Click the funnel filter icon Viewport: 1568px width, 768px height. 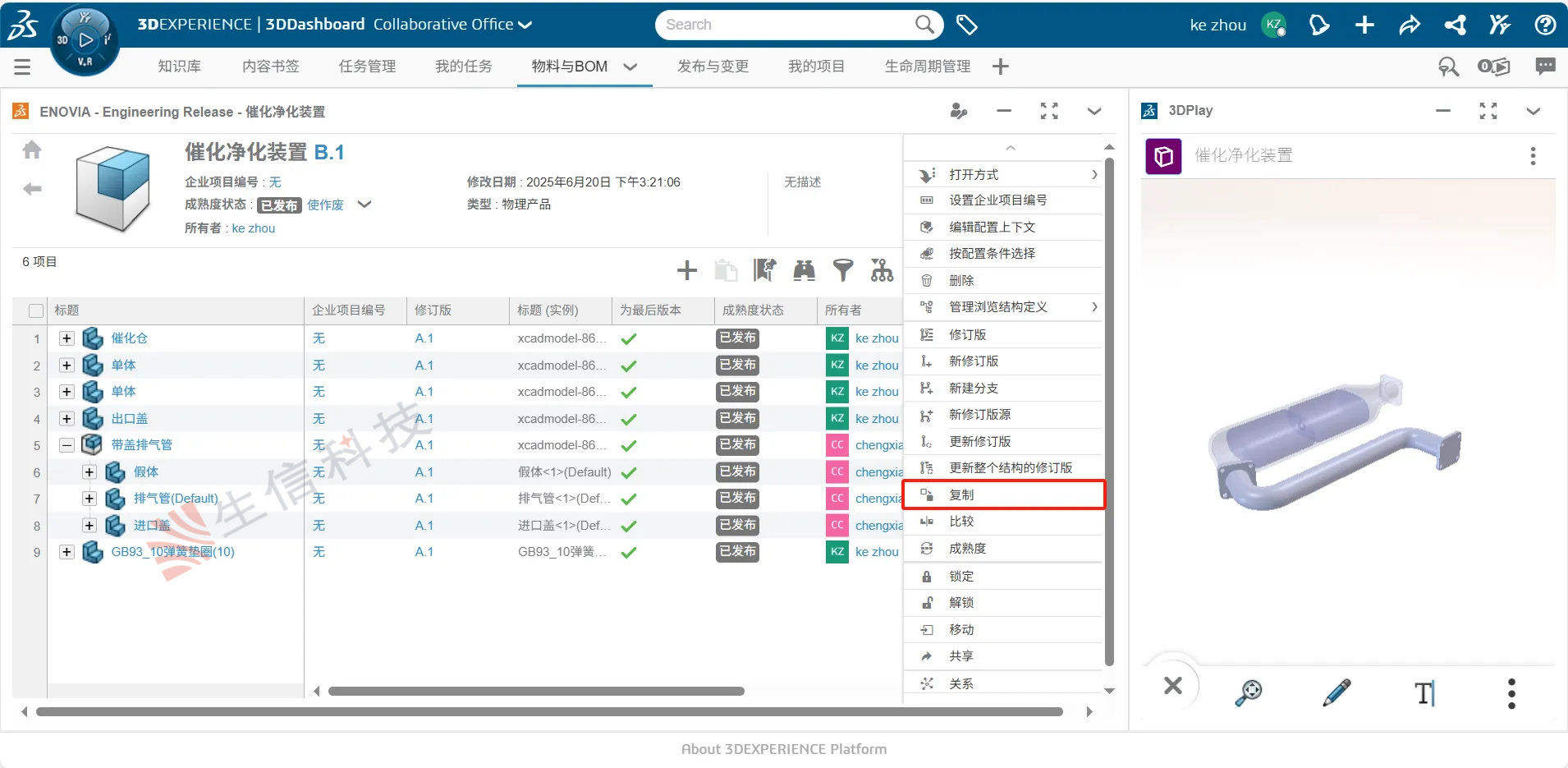(843, 269)
